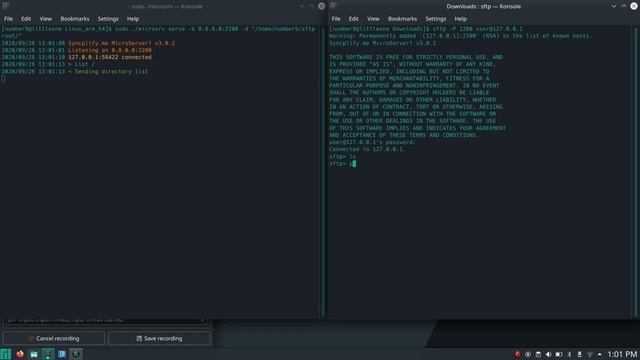Click the 'sftp> ls' command line
640x360 pixels.
(x=342, y=156)
